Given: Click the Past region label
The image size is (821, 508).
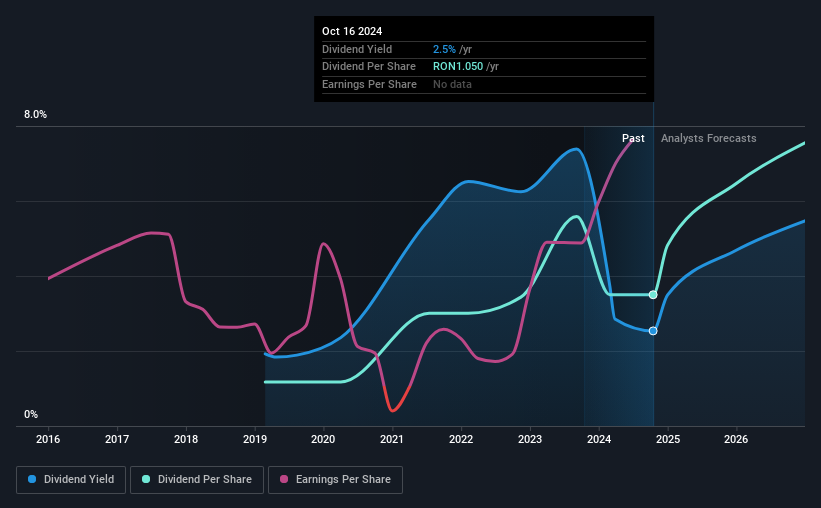Looking at the screenshot, I should tap(633, 138).
